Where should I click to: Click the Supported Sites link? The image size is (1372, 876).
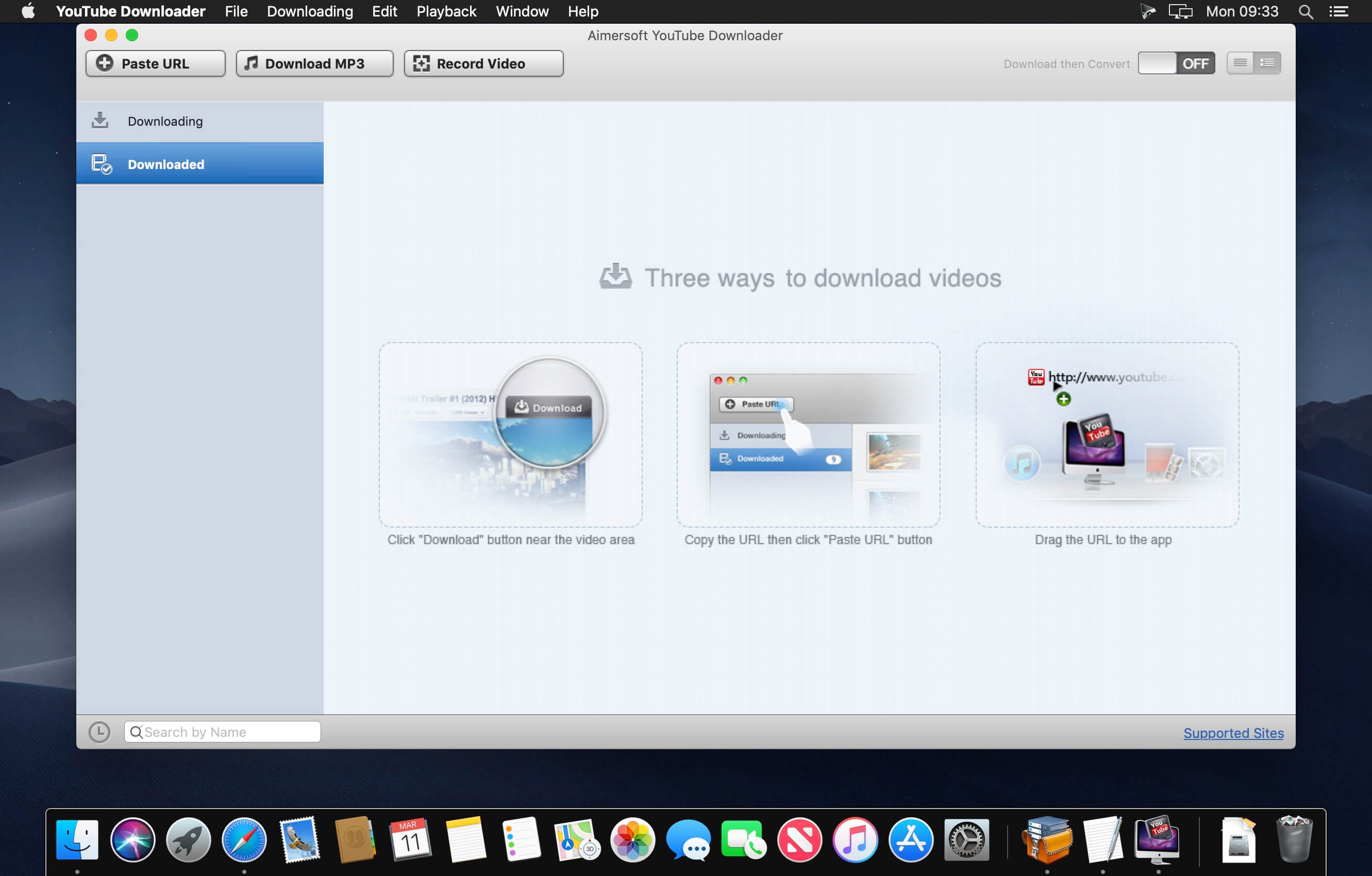[1235, 731]
